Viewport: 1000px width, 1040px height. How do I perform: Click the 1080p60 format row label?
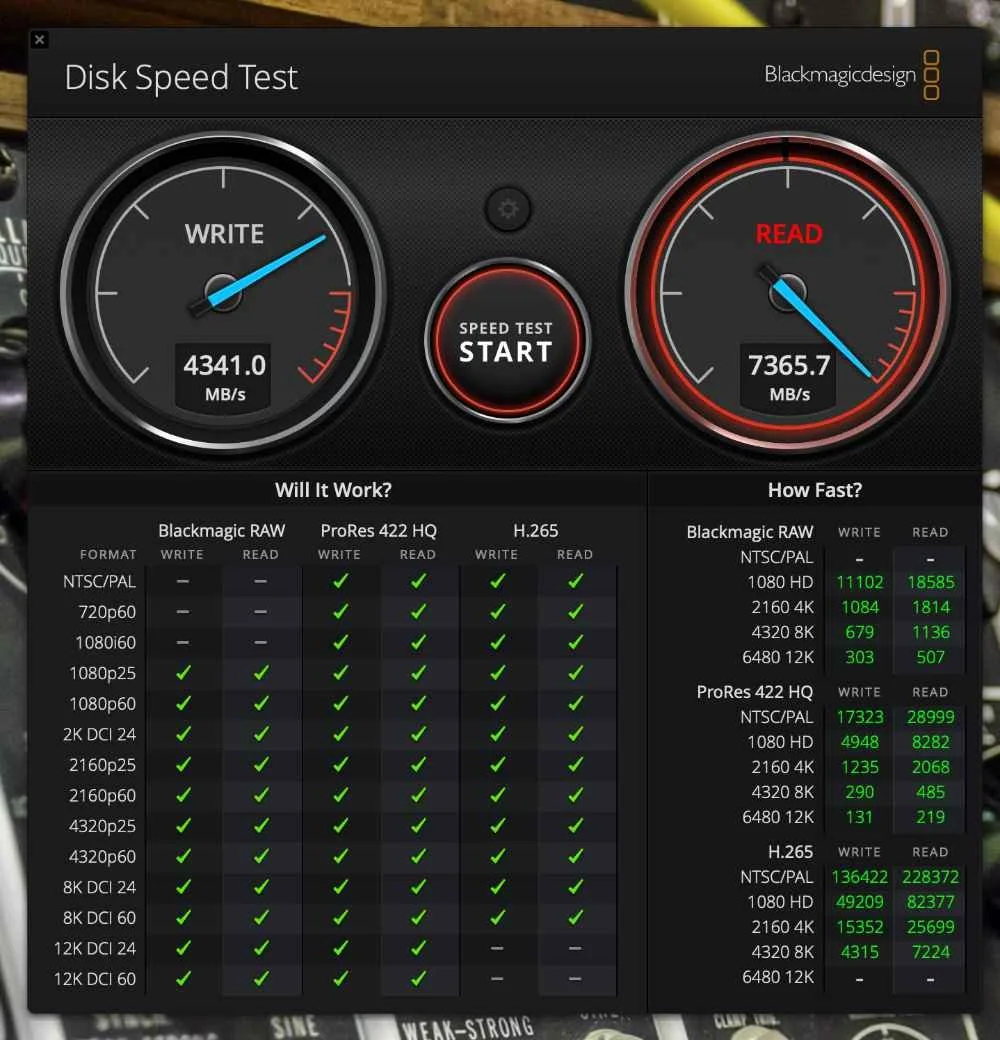(x=102, y=704)
